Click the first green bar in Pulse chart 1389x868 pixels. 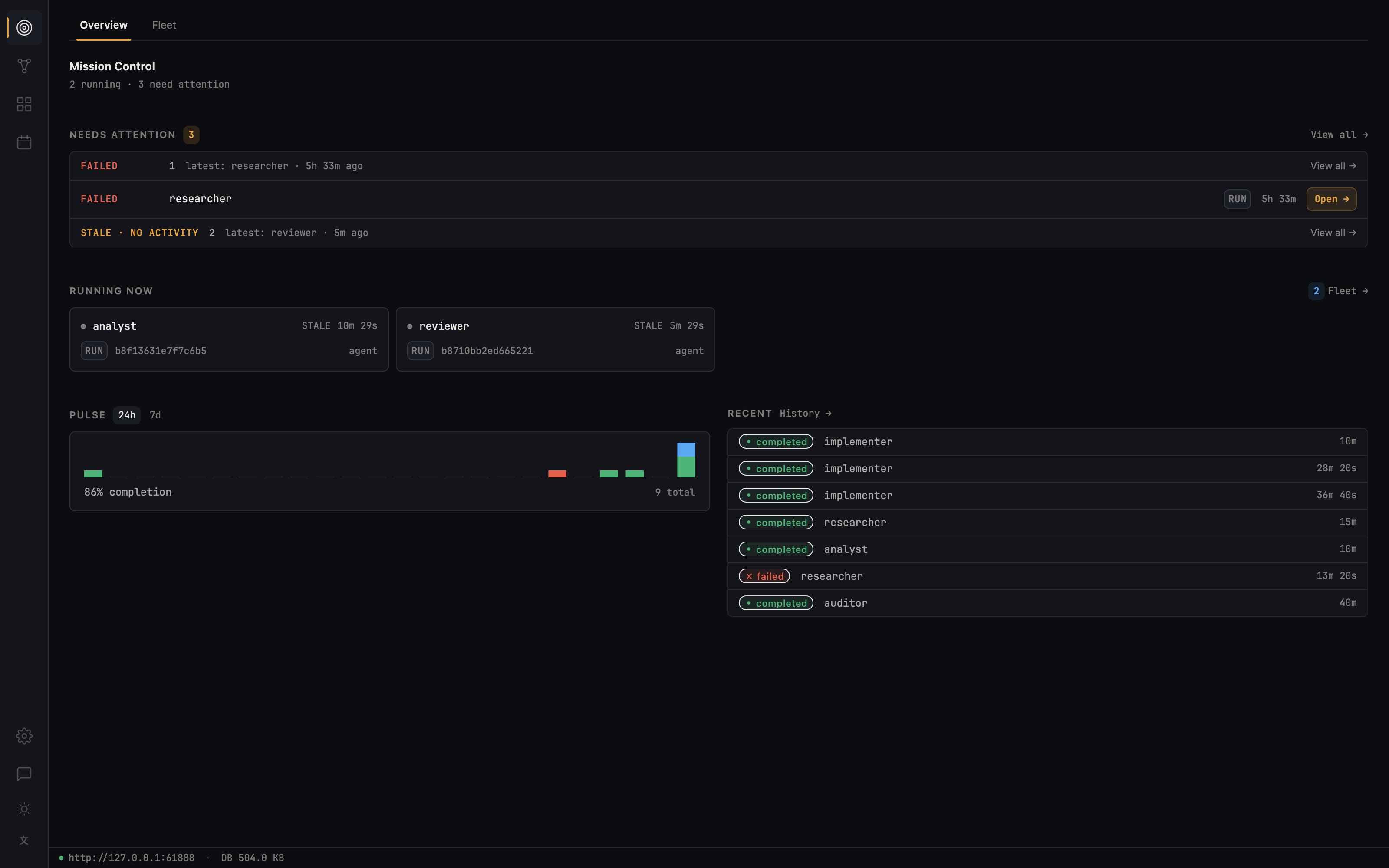93,473
